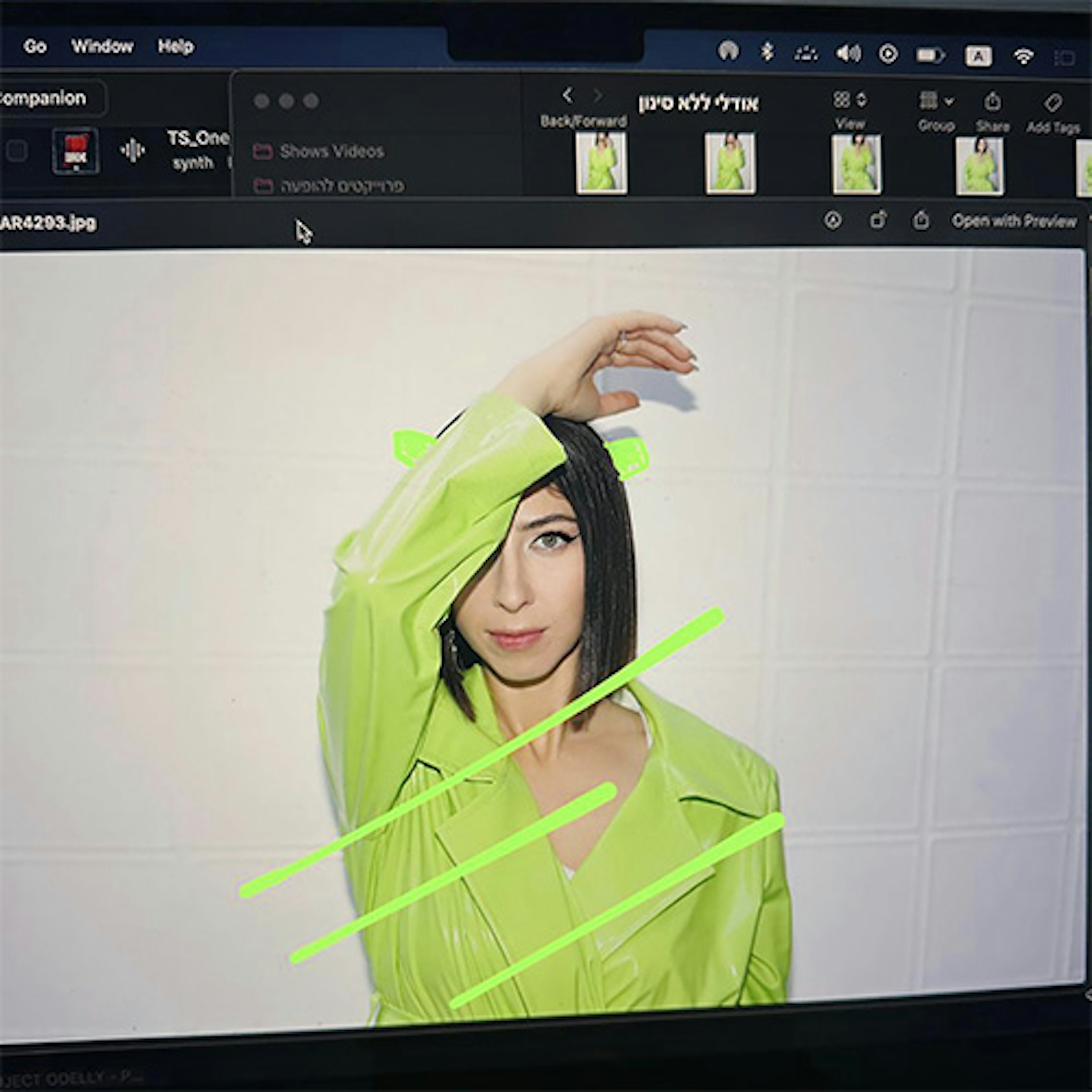Tick the checkbox next to the sample
The image size is (1092, 1092).
(16, 151)
